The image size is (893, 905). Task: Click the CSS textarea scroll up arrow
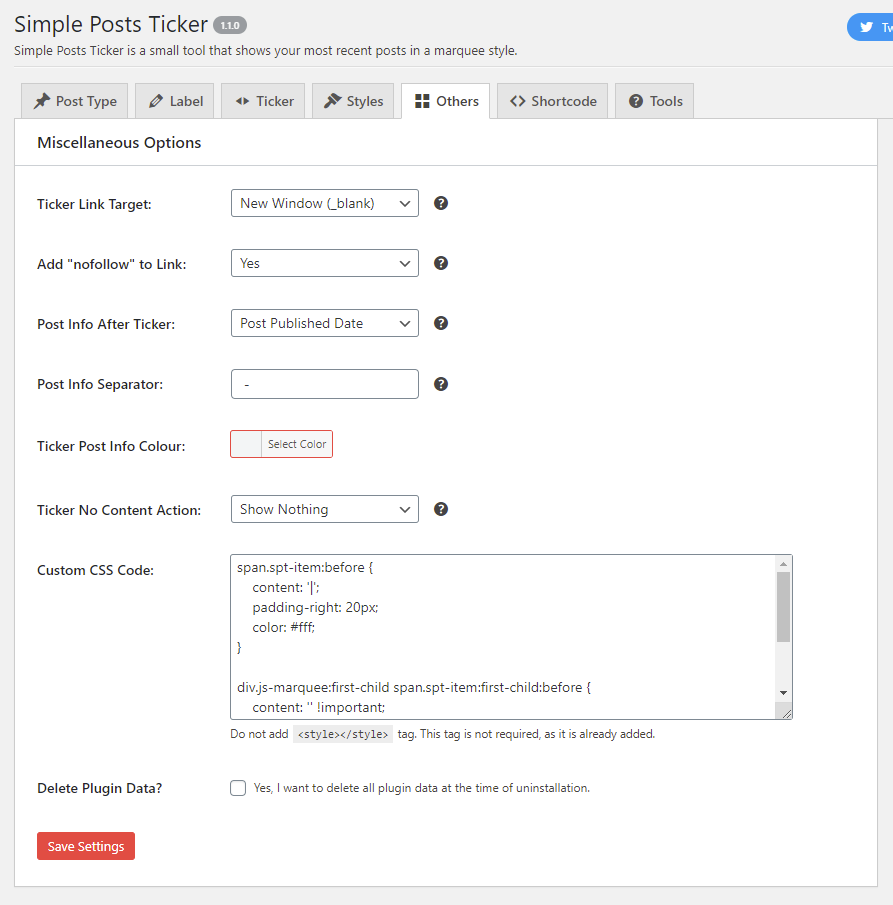(x=783, y=564)
